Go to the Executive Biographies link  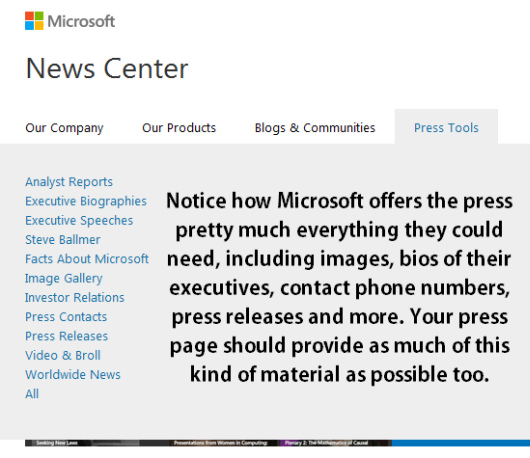pyautogui.click(x=86, y=201)
